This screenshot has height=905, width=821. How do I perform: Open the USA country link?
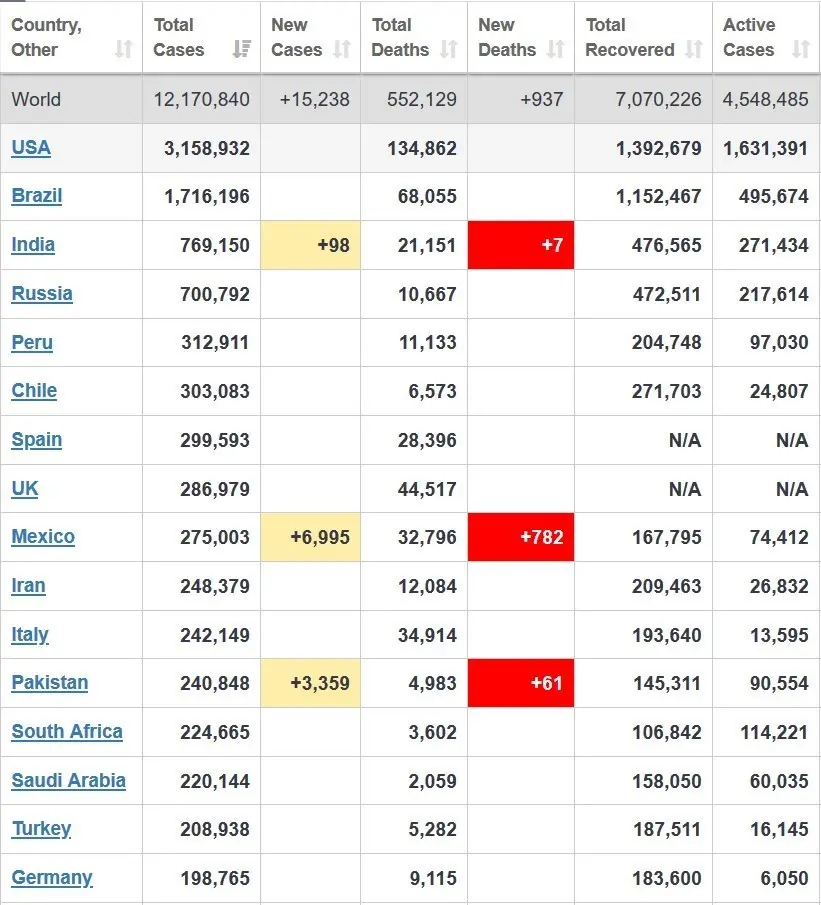coord(31,148)
